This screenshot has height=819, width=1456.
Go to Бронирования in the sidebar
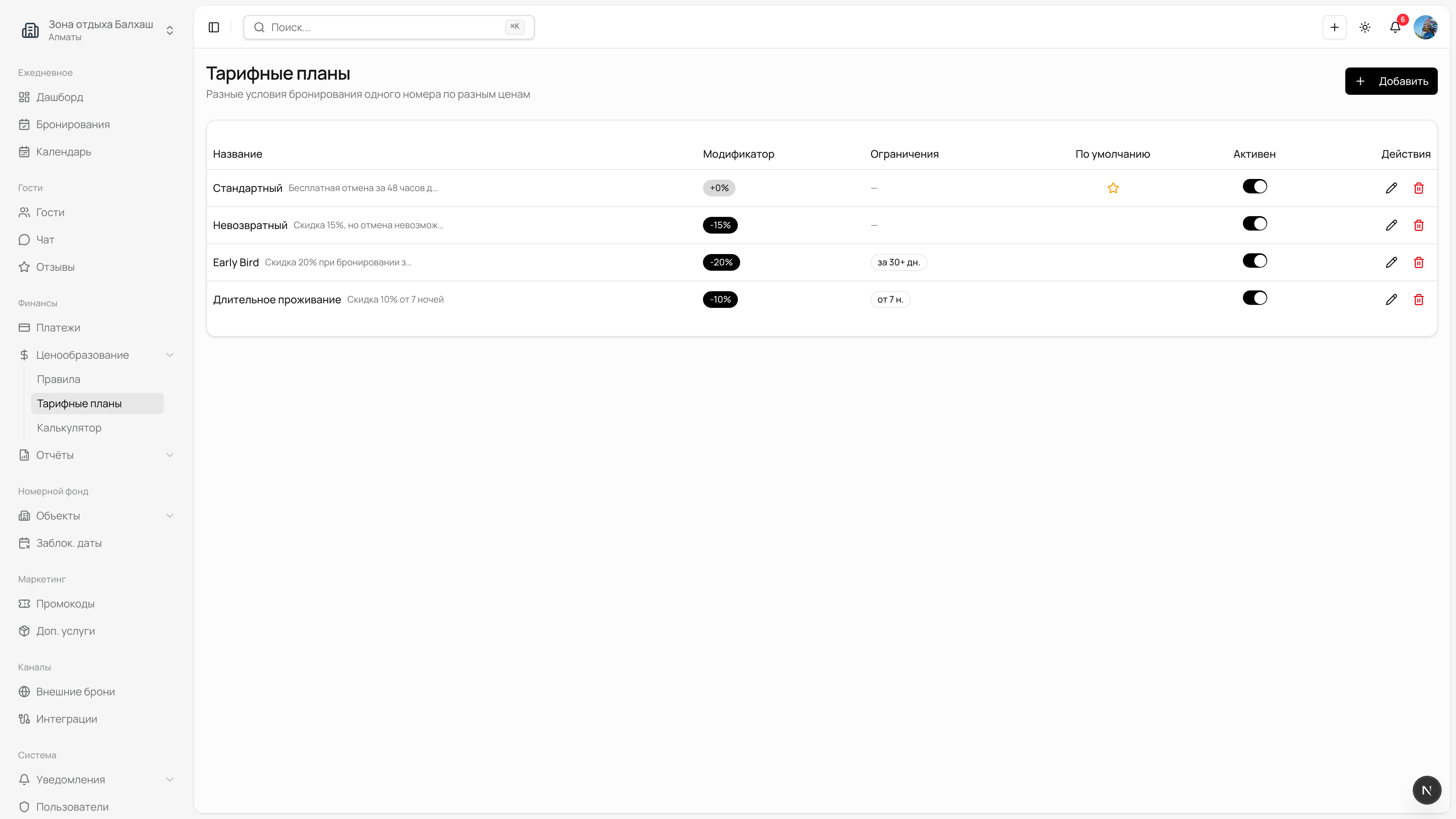[x=73, y=124]
